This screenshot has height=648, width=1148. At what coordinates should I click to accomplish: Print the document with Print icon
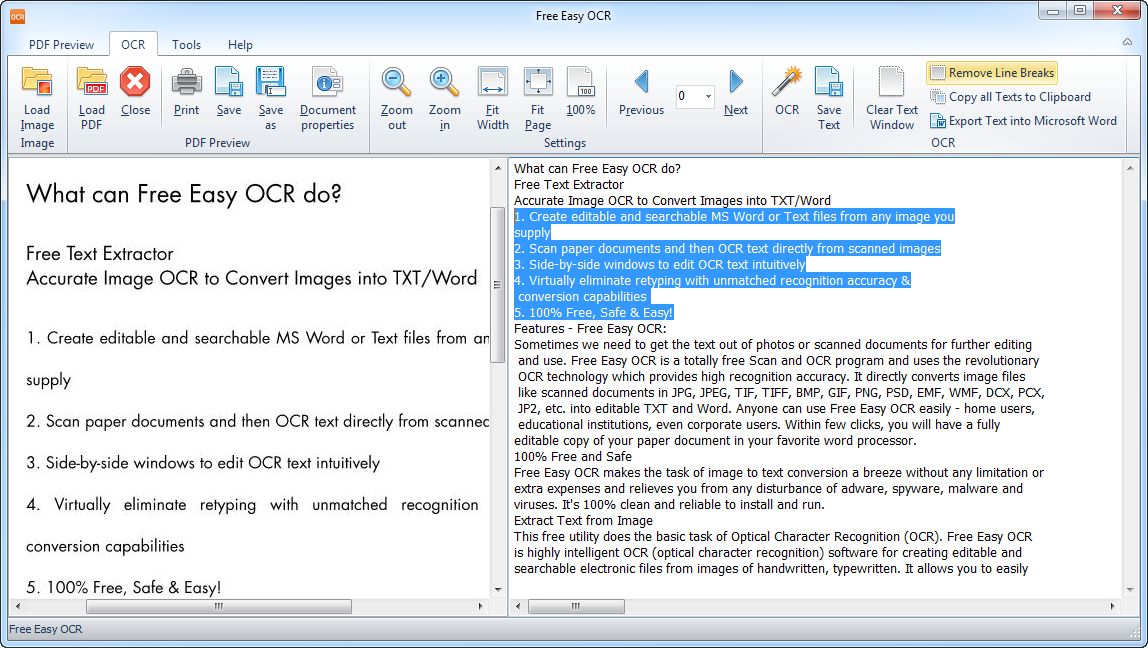pos(187,82)
